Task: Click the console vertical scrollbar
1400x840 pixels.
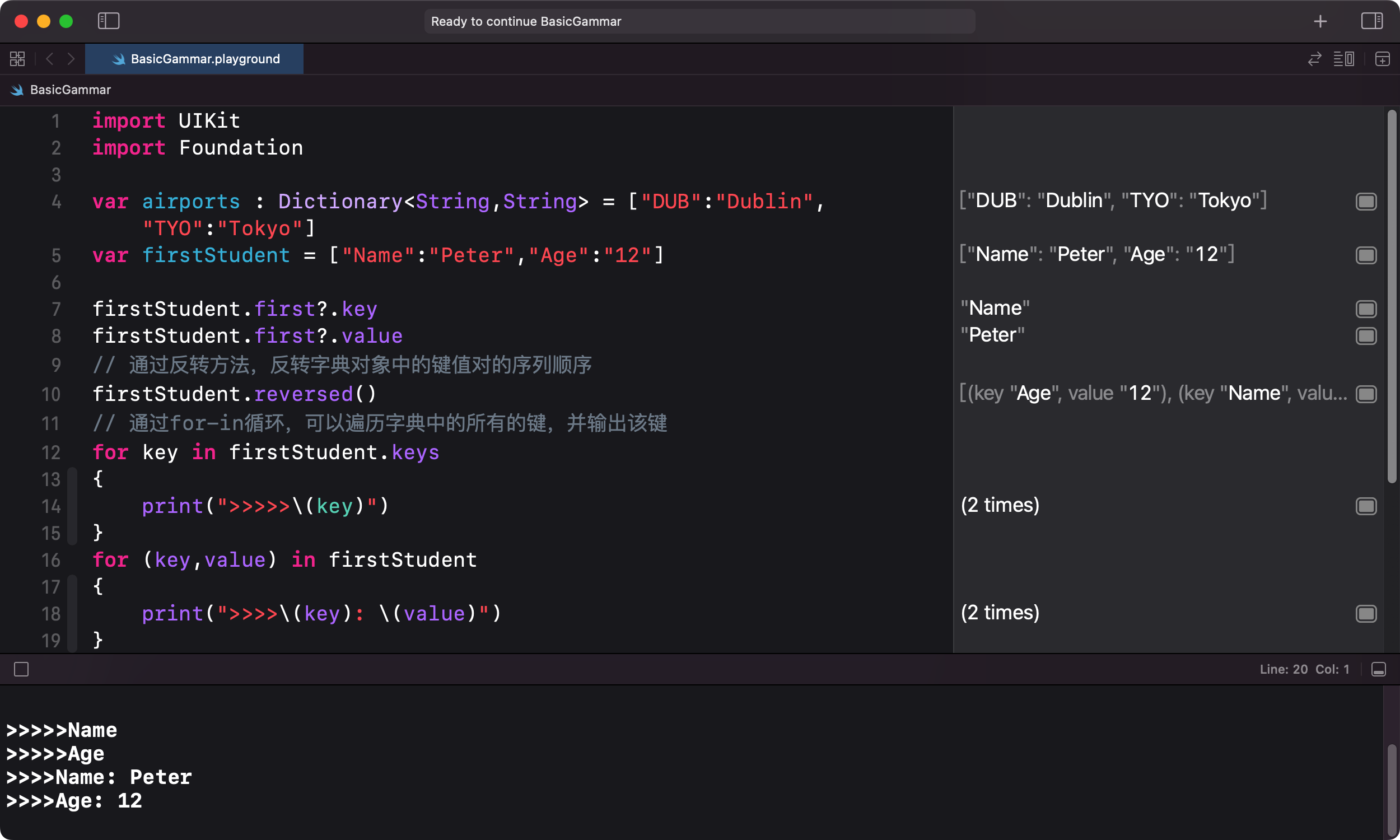Action: (1392, 791)
